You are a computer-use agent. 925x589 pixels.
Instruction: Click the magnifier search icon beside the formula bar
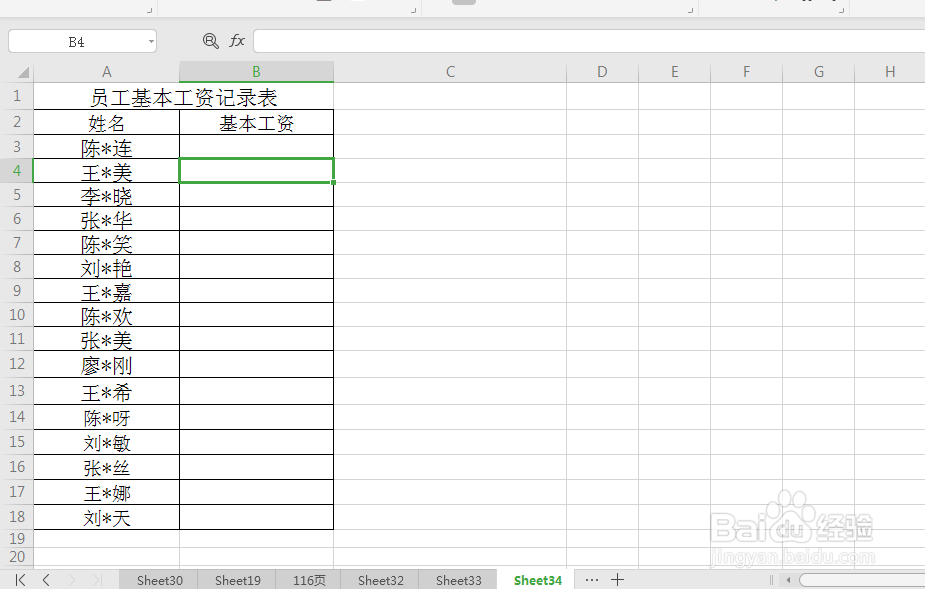pyautogui.click(x=210, y=41)
